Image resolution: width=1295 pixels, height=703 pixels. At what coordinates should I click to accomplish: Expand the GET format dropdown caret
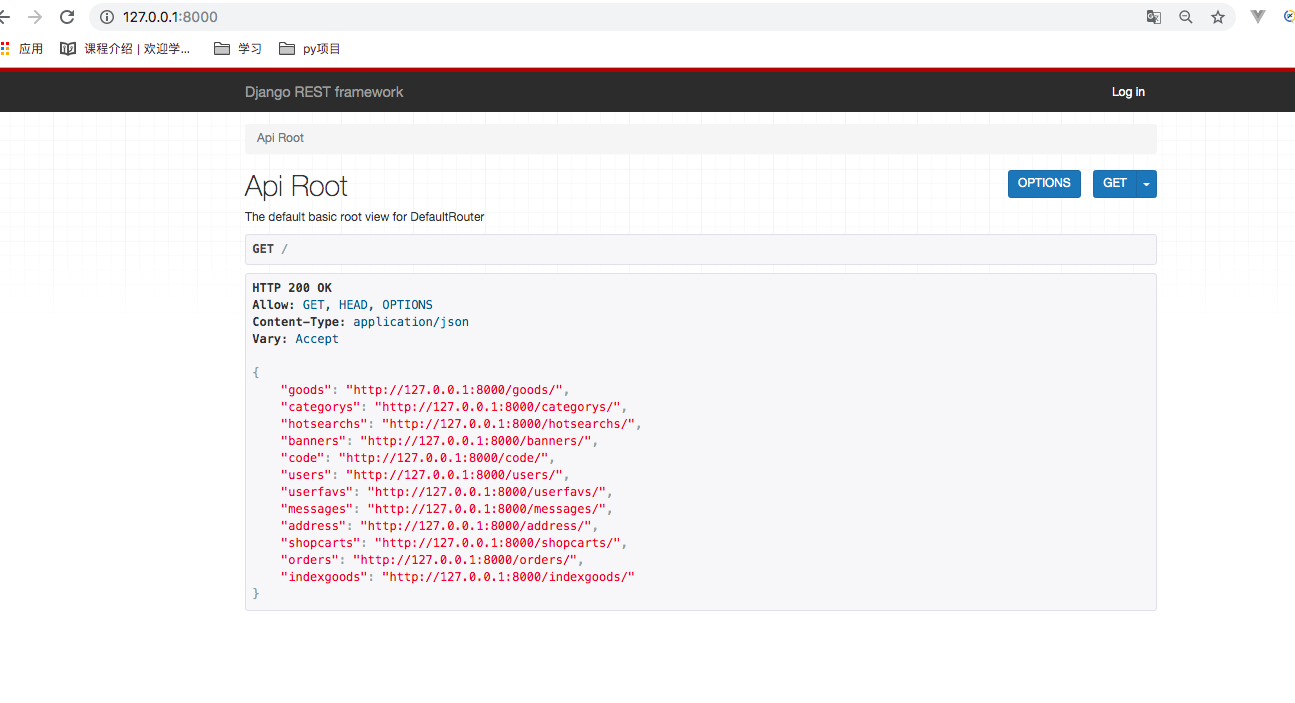1147,183
